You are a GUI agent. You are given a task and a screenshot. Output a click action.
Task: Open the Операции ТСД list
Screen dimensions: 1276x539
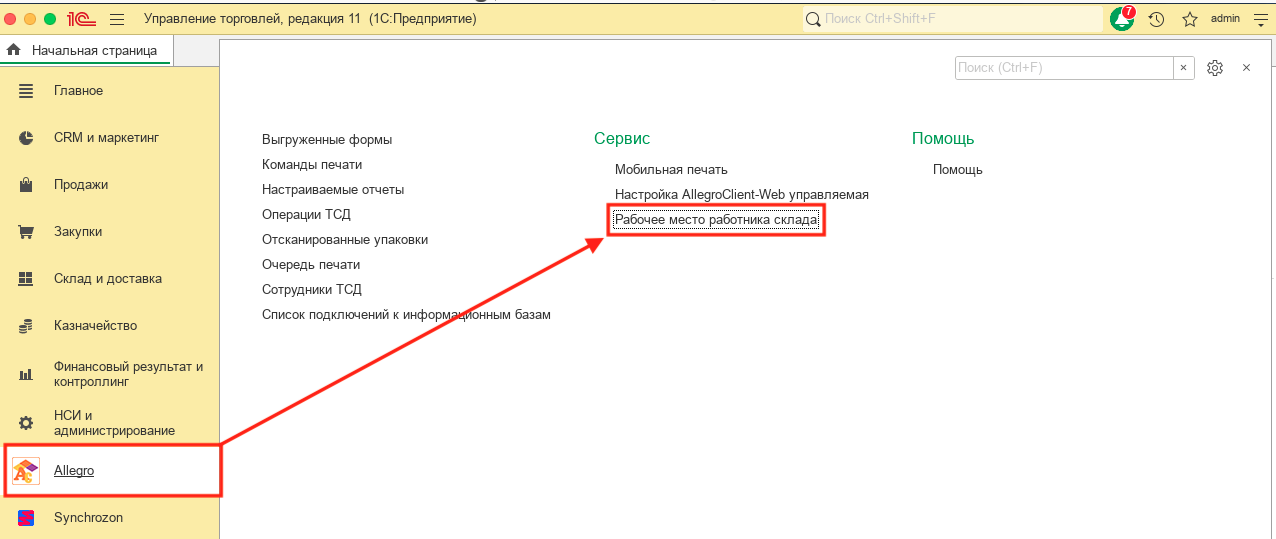(x=306, y=214)
